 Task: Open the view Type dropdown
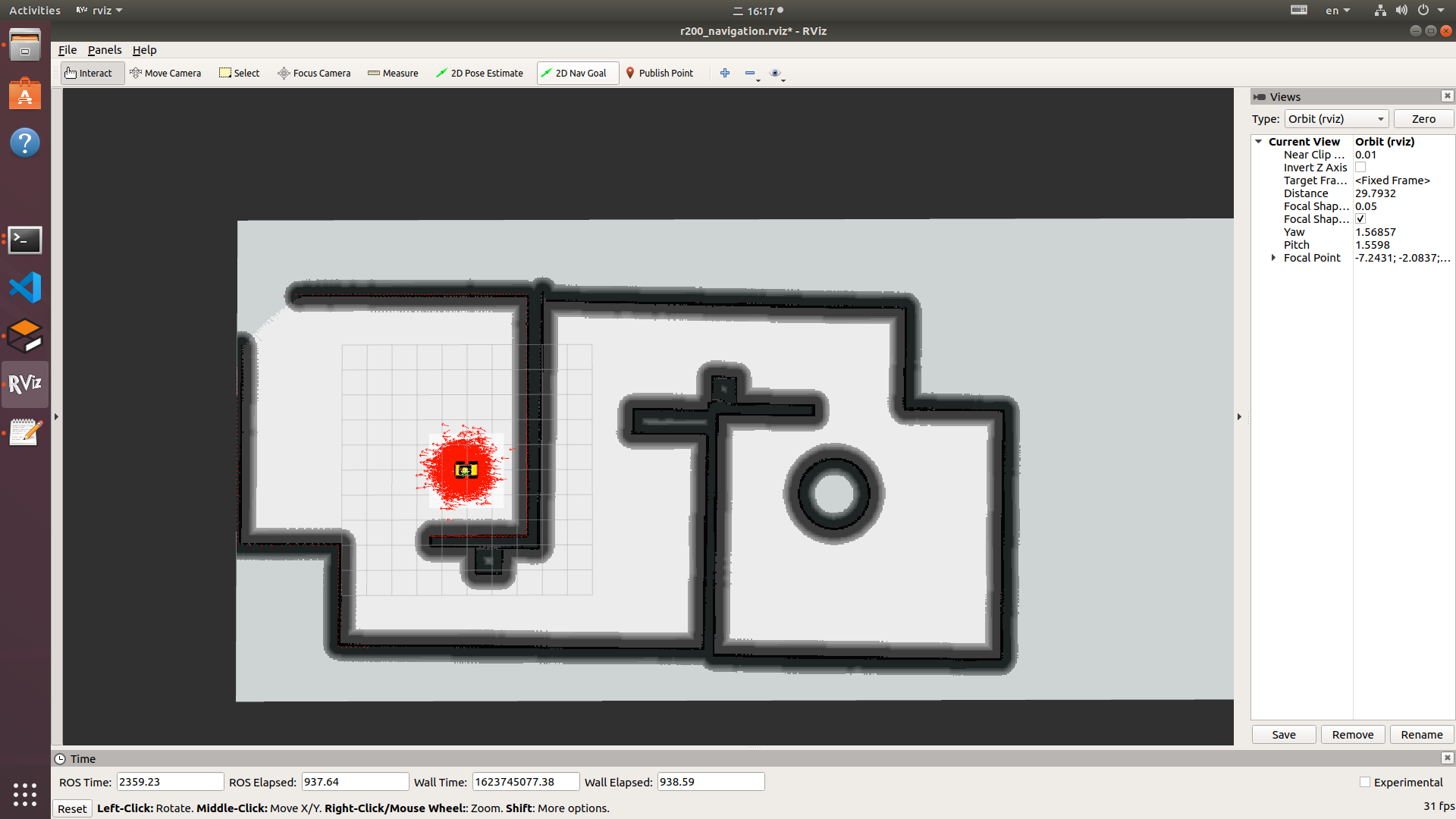pos(1336,119)
